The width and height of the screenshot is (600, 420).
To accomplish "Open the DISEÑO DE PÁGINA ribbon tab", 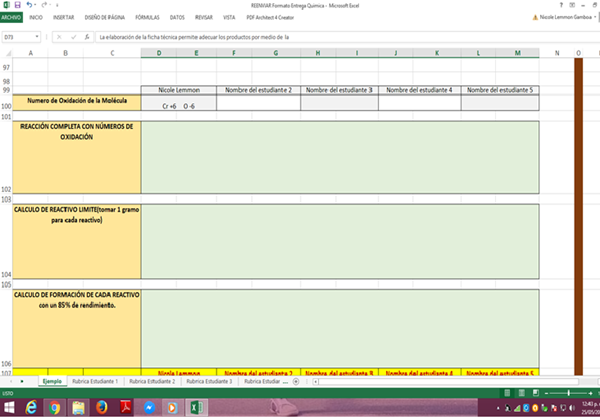I will click(x=105, y=18).
